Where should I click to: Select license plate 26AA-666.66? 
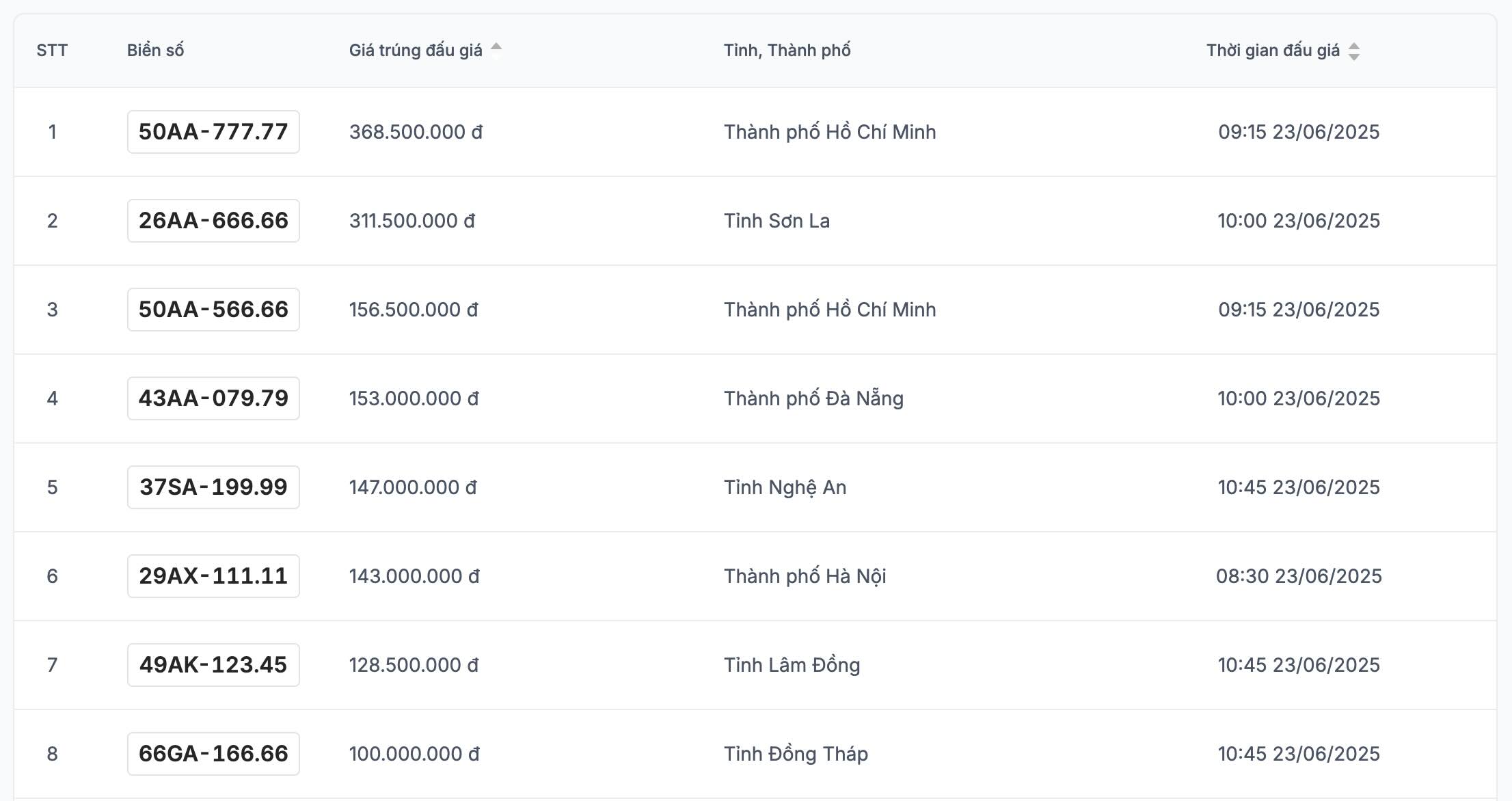pos(213,221)
